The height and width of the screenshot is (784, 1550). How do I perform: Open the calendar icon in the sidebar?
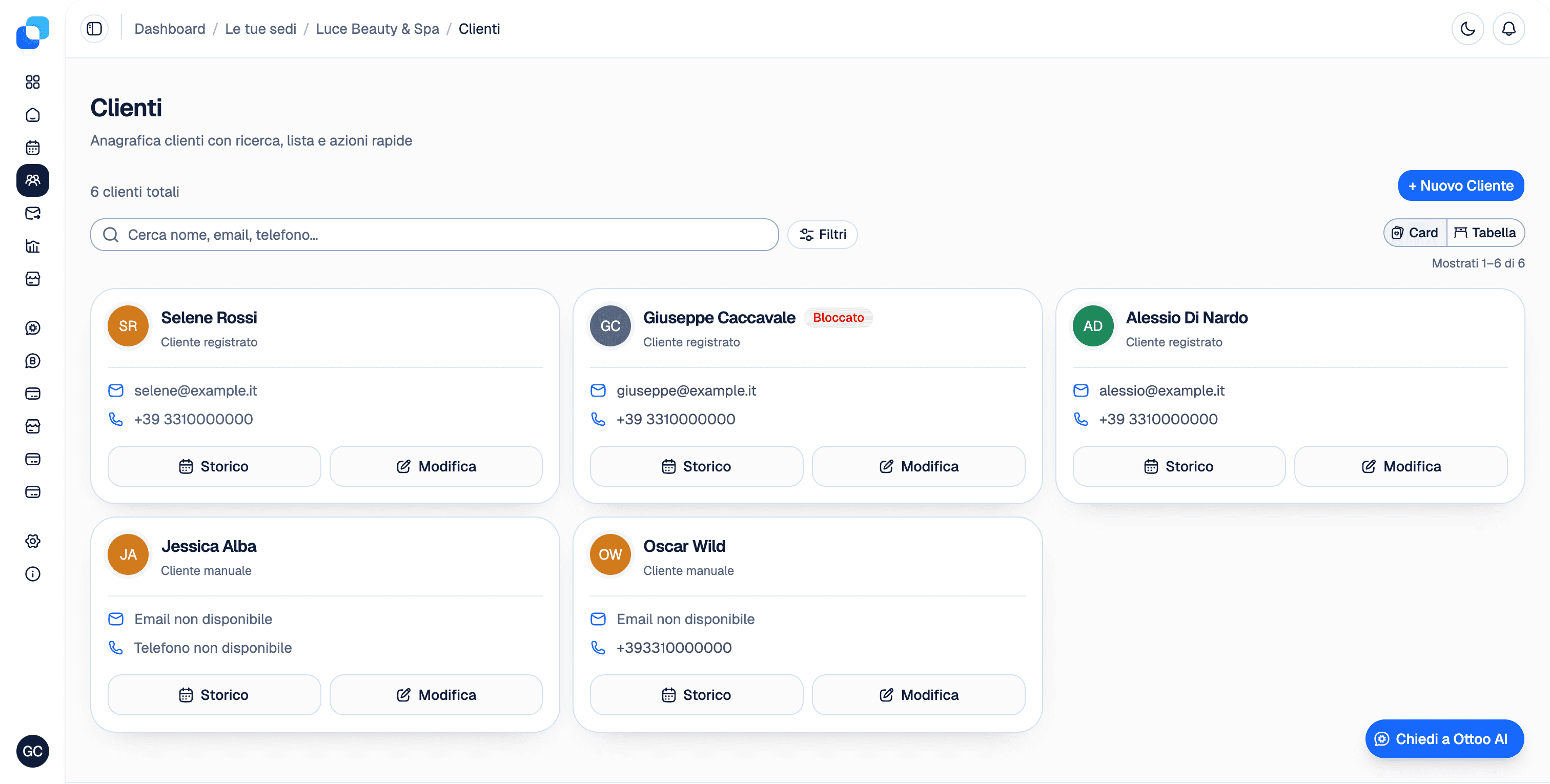(32, 148)
